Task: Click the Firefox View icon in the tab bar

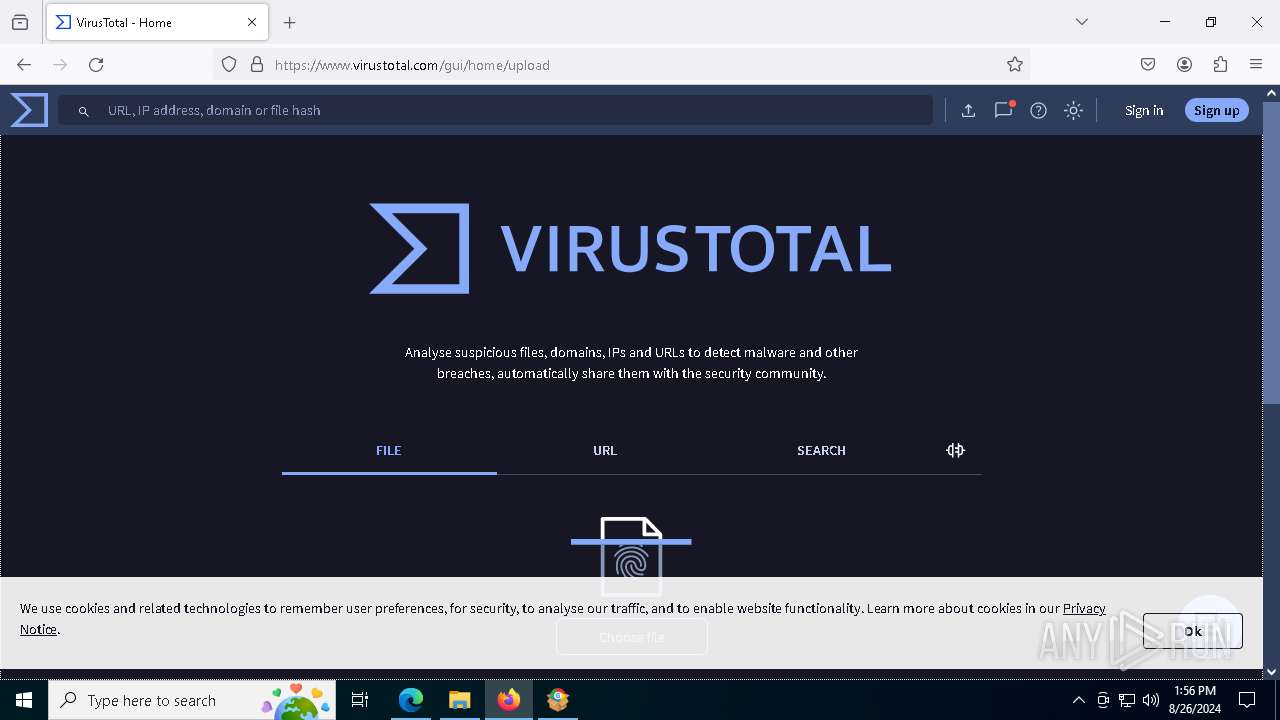Action: [x=19, y=22]
